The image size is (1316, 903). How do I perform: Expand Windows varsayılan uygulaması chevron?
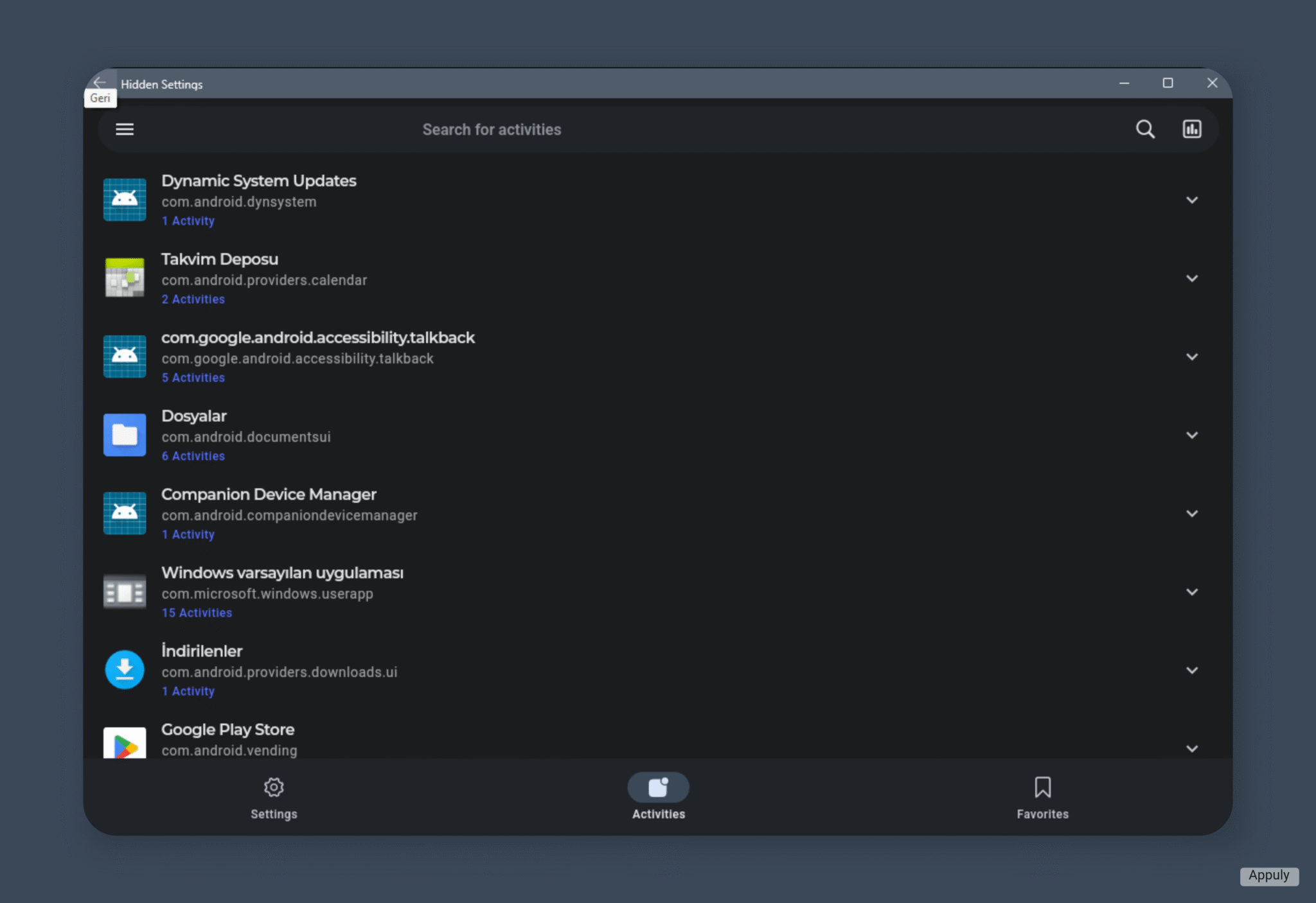point(1191,592)
